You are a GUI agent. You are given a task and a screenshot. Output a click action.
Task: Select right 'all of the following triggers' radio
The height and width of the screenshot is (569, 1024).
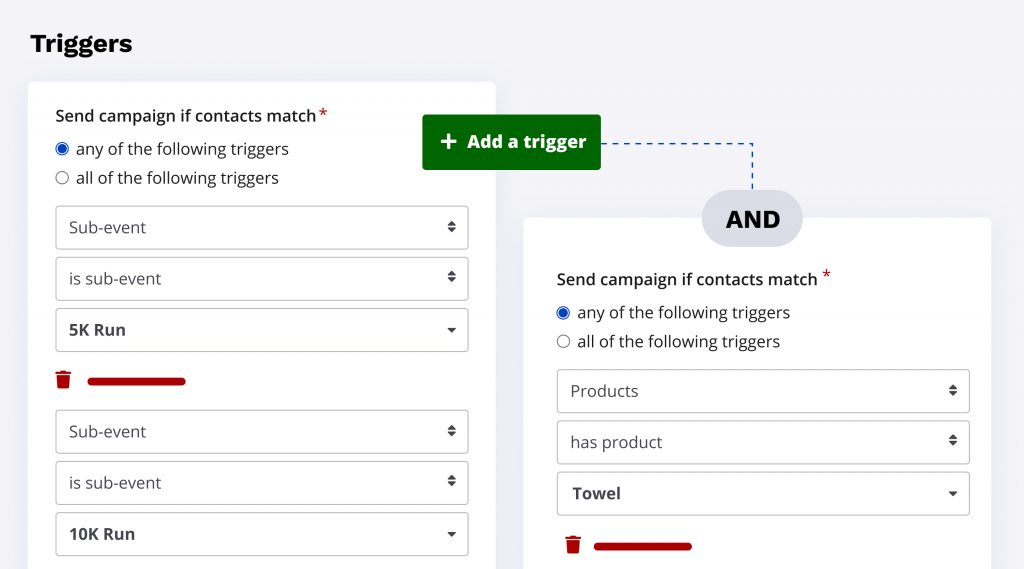point(563,342)
